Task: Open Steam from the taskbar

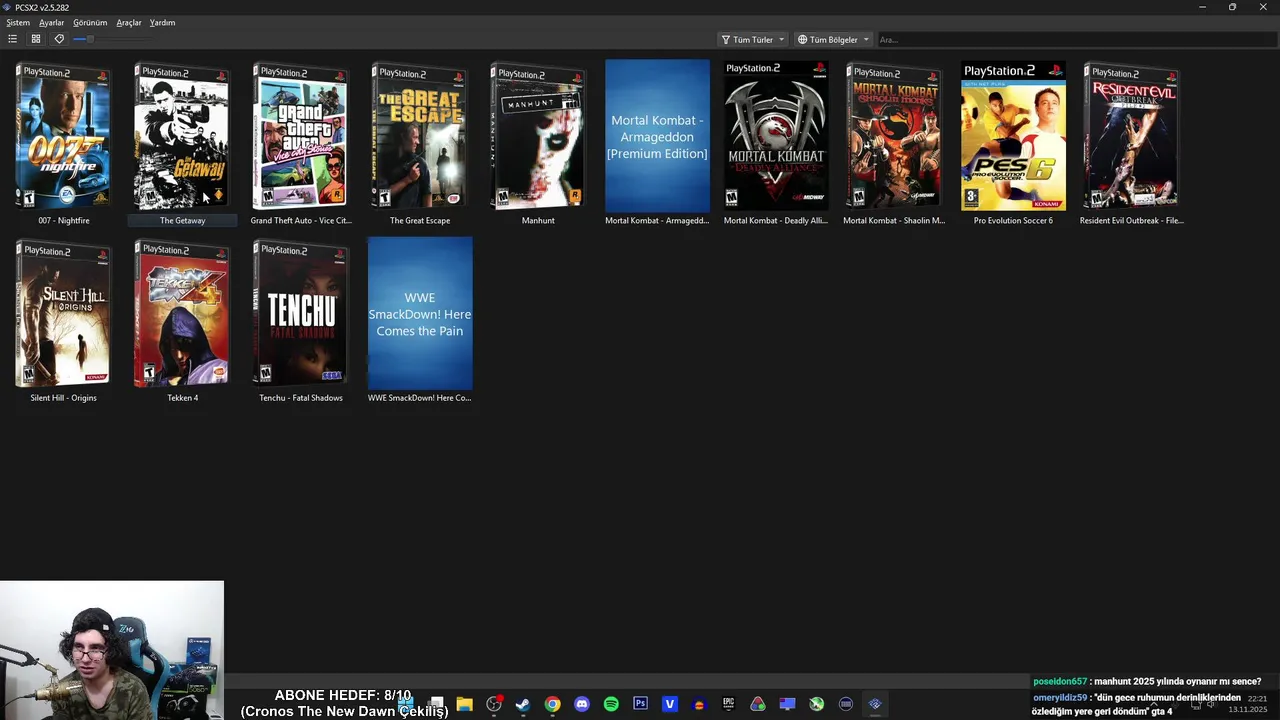Action: pos(523,704)
